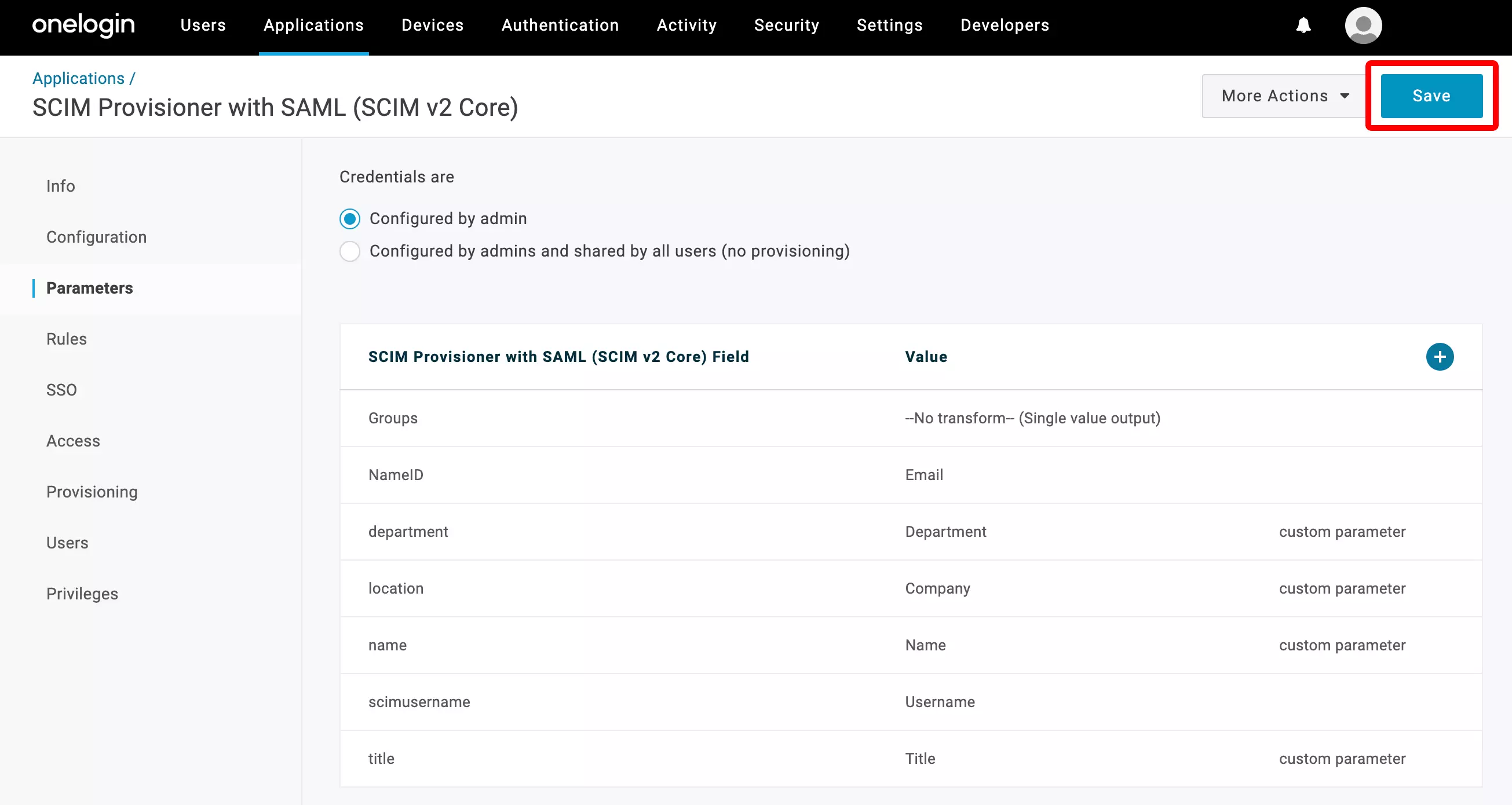This screenshot has height=805, width=1512.
Task: Switch to the Access sidebar tab
Action: coord(73,441)
